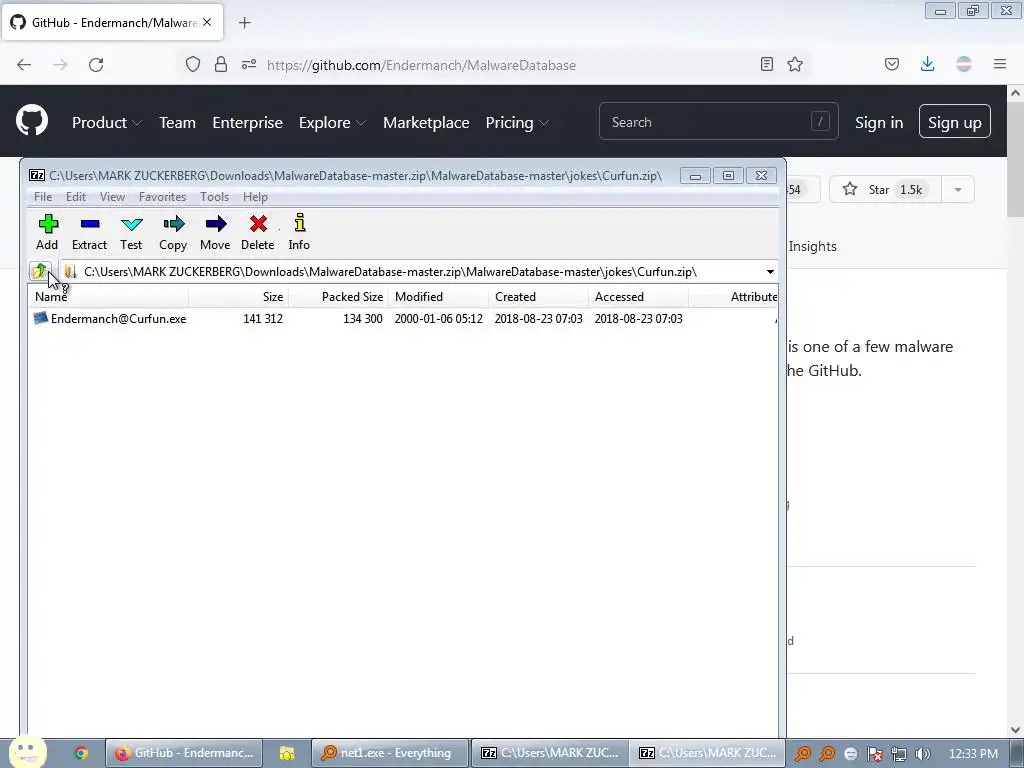
Task: Open the Marketplace link
Action: (426, 122)
